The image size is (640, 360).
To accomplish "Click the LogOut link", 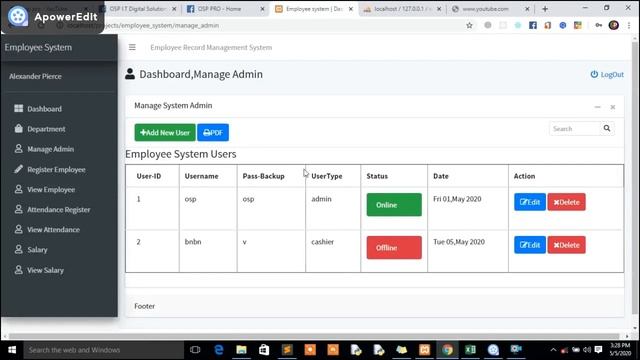I will pyautogui.click(x=607, y=74).
